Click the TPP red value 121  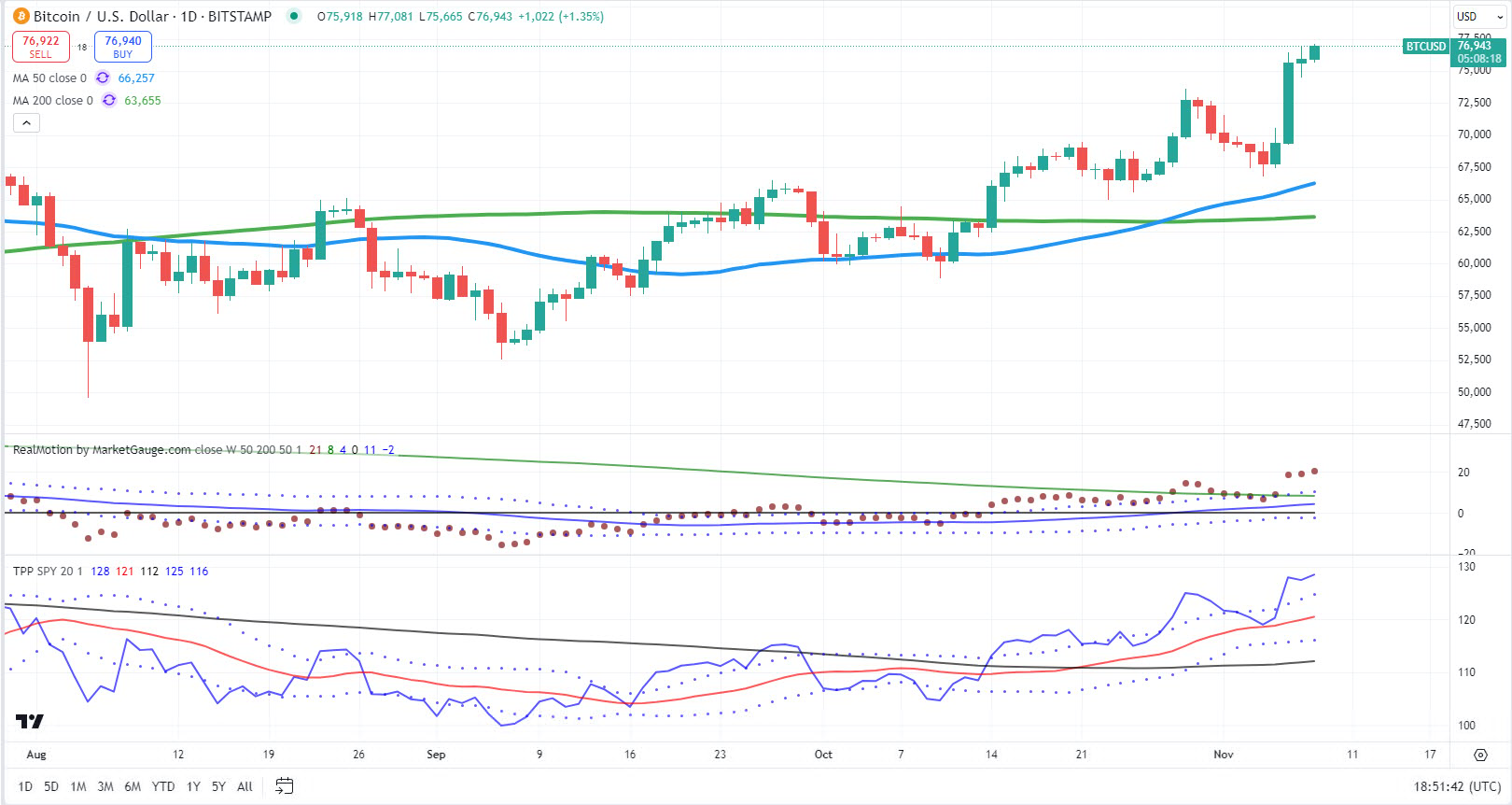(x=125, y=571)
